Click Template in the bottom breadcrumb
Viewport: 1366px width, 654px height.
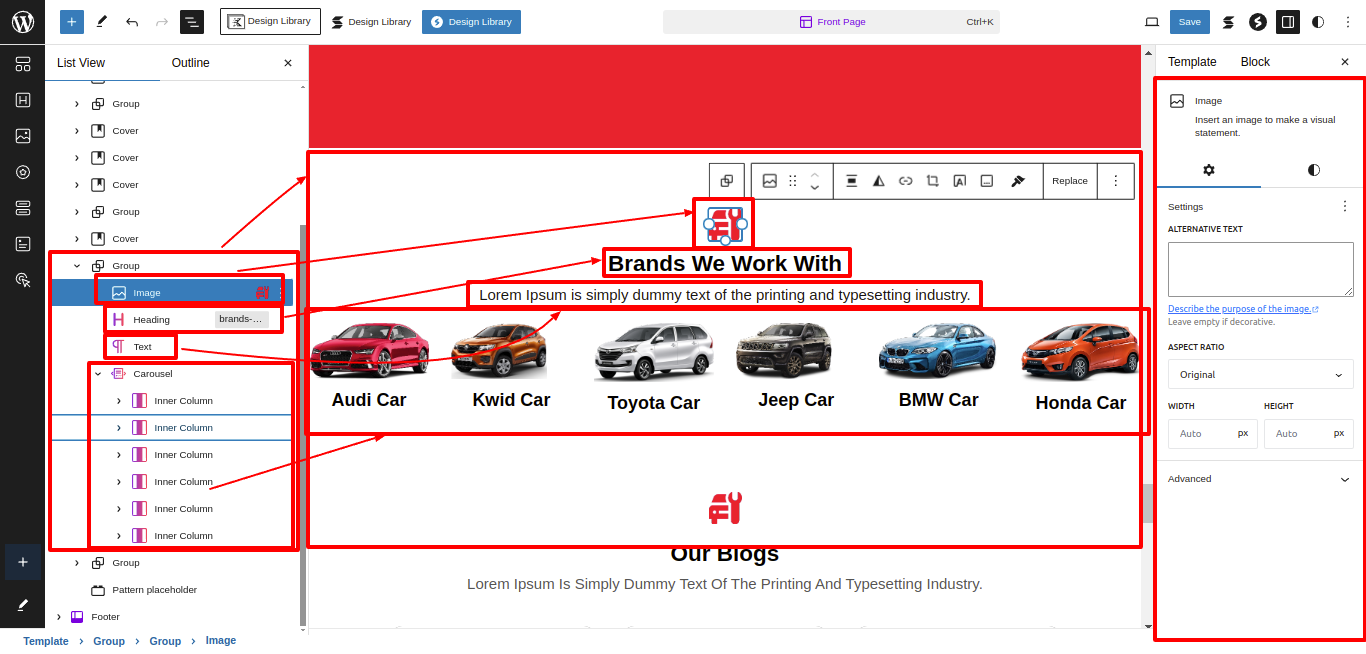click(46, 641)
